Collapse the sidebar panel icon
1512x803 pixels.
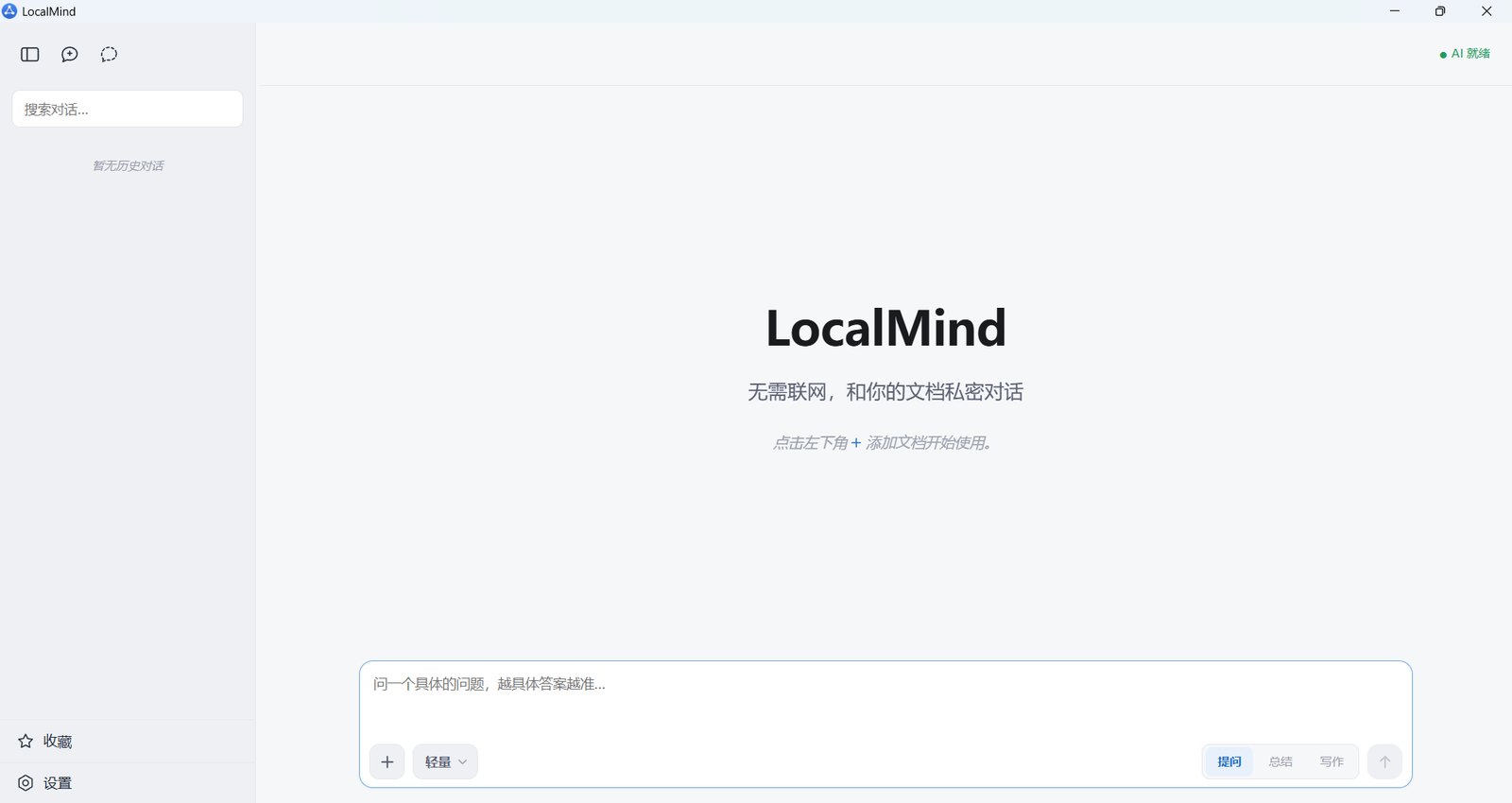[x=30, y=55]
